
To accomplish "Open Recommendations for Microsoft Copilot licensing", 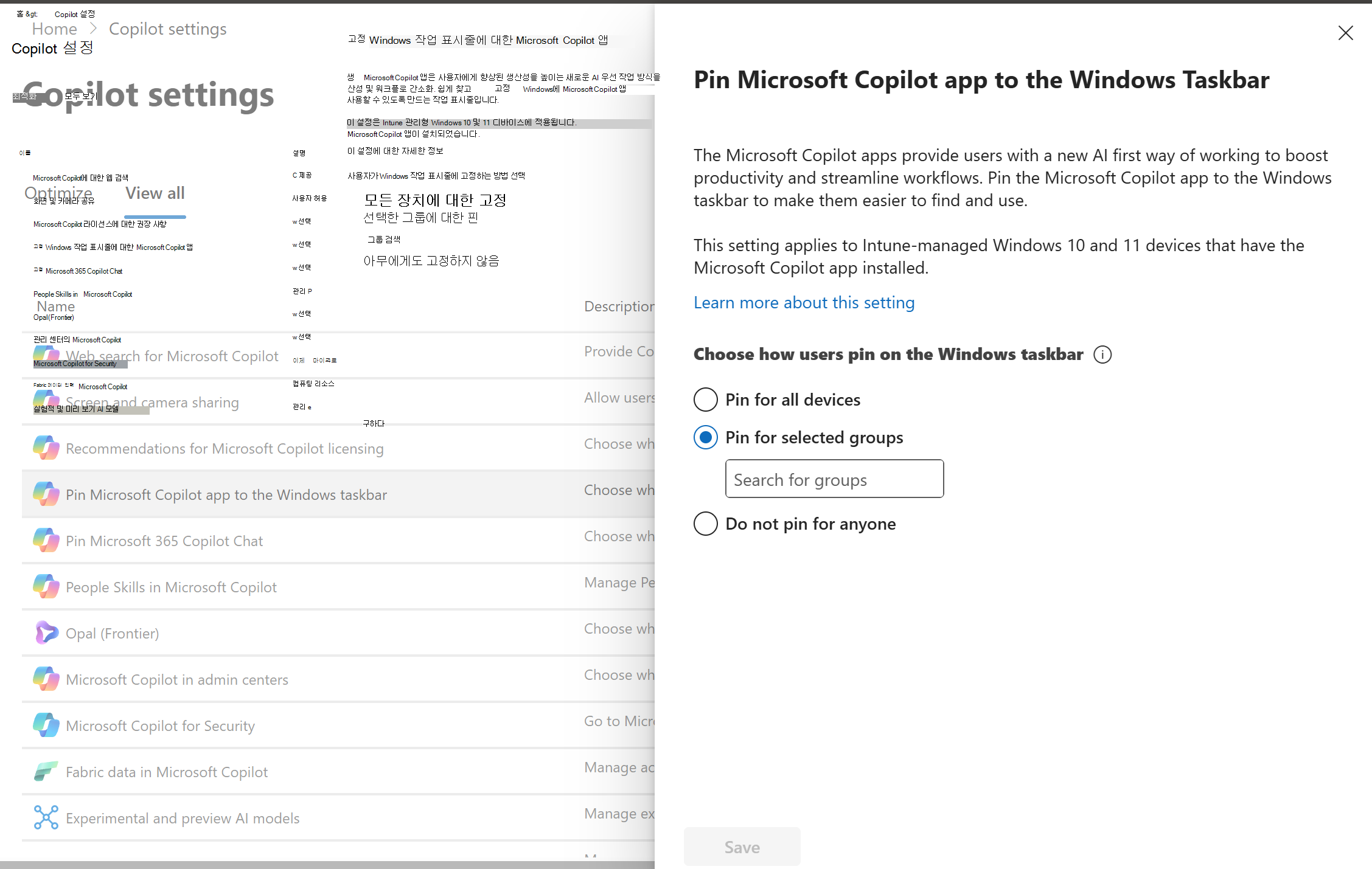I will (x=225, y=449).
